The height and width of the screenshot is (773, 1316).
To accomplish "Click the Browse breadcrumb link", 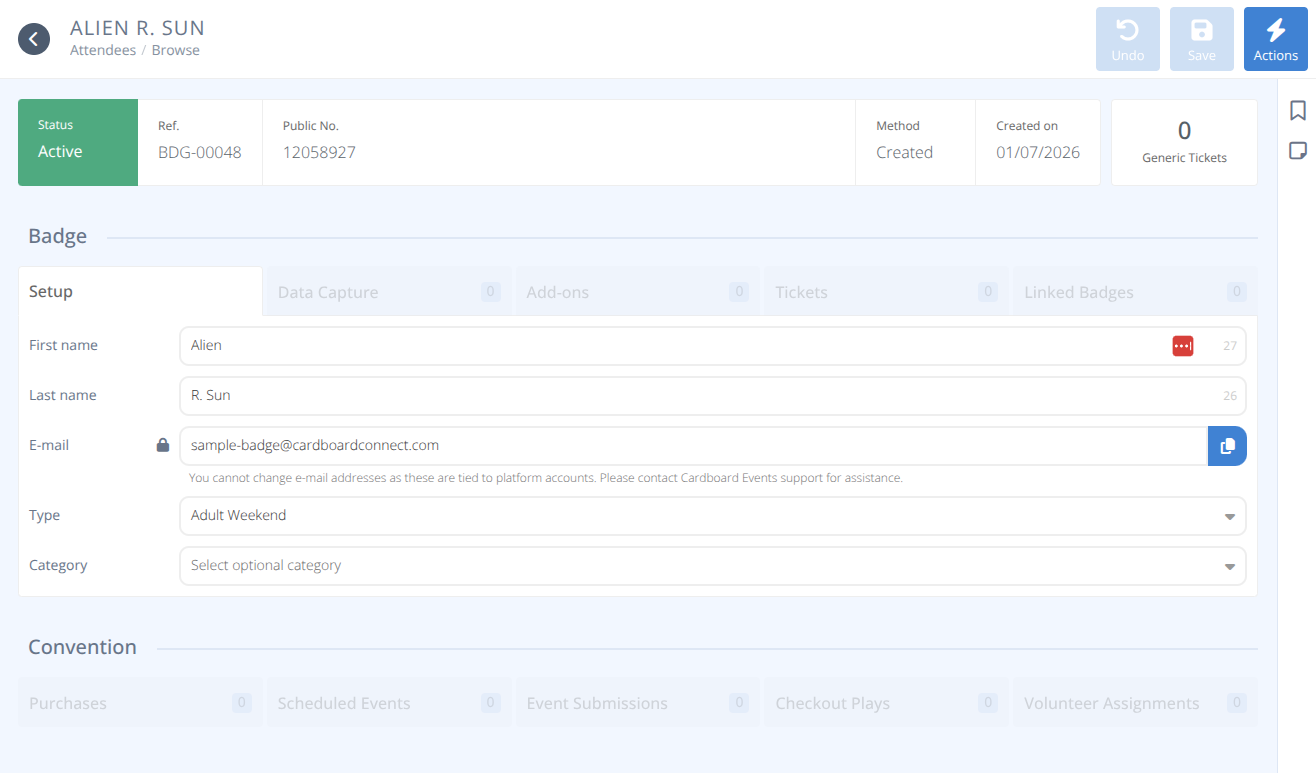I will coord(175,50).
